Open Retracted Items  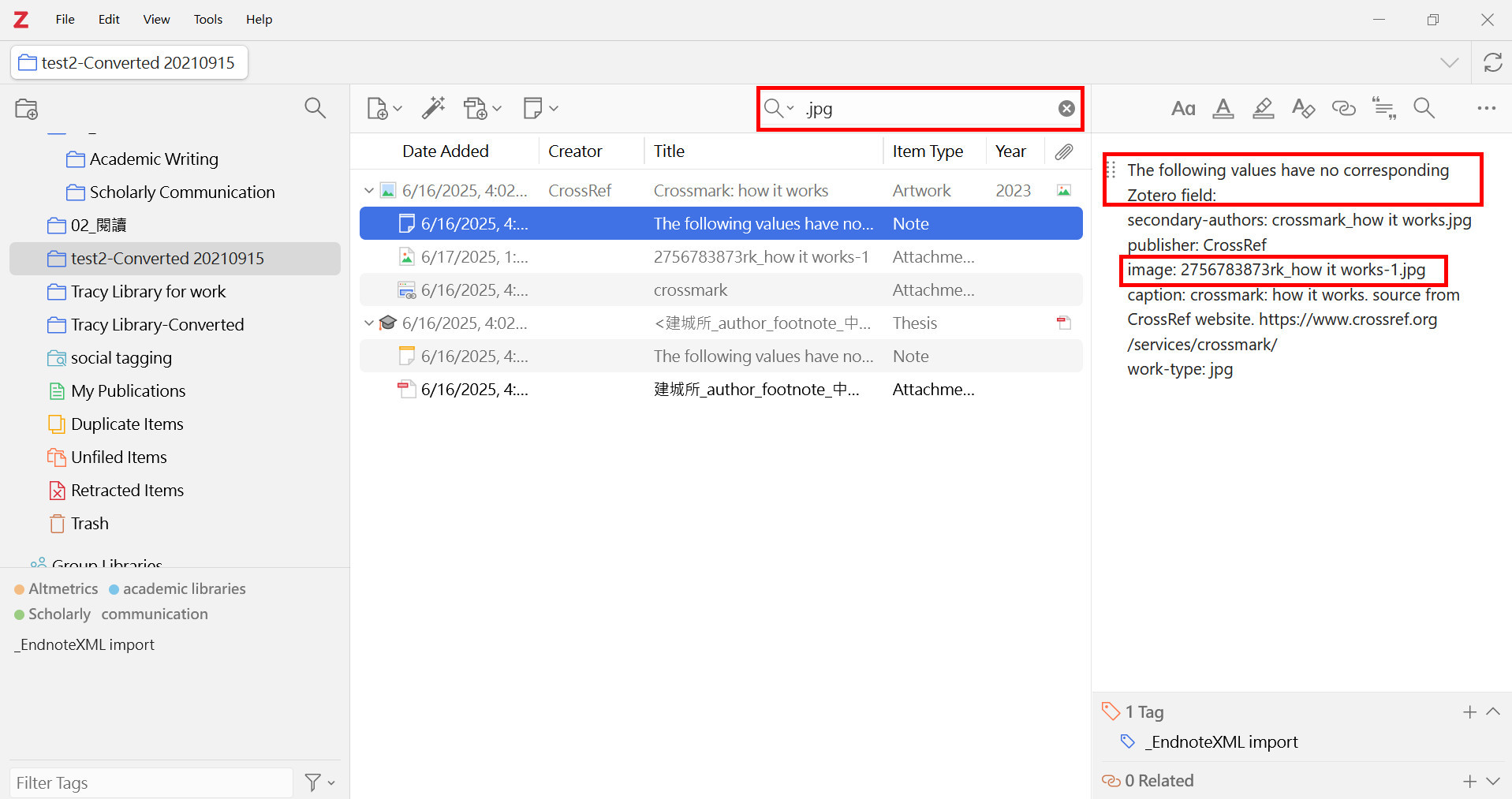(x=127, y=491)
